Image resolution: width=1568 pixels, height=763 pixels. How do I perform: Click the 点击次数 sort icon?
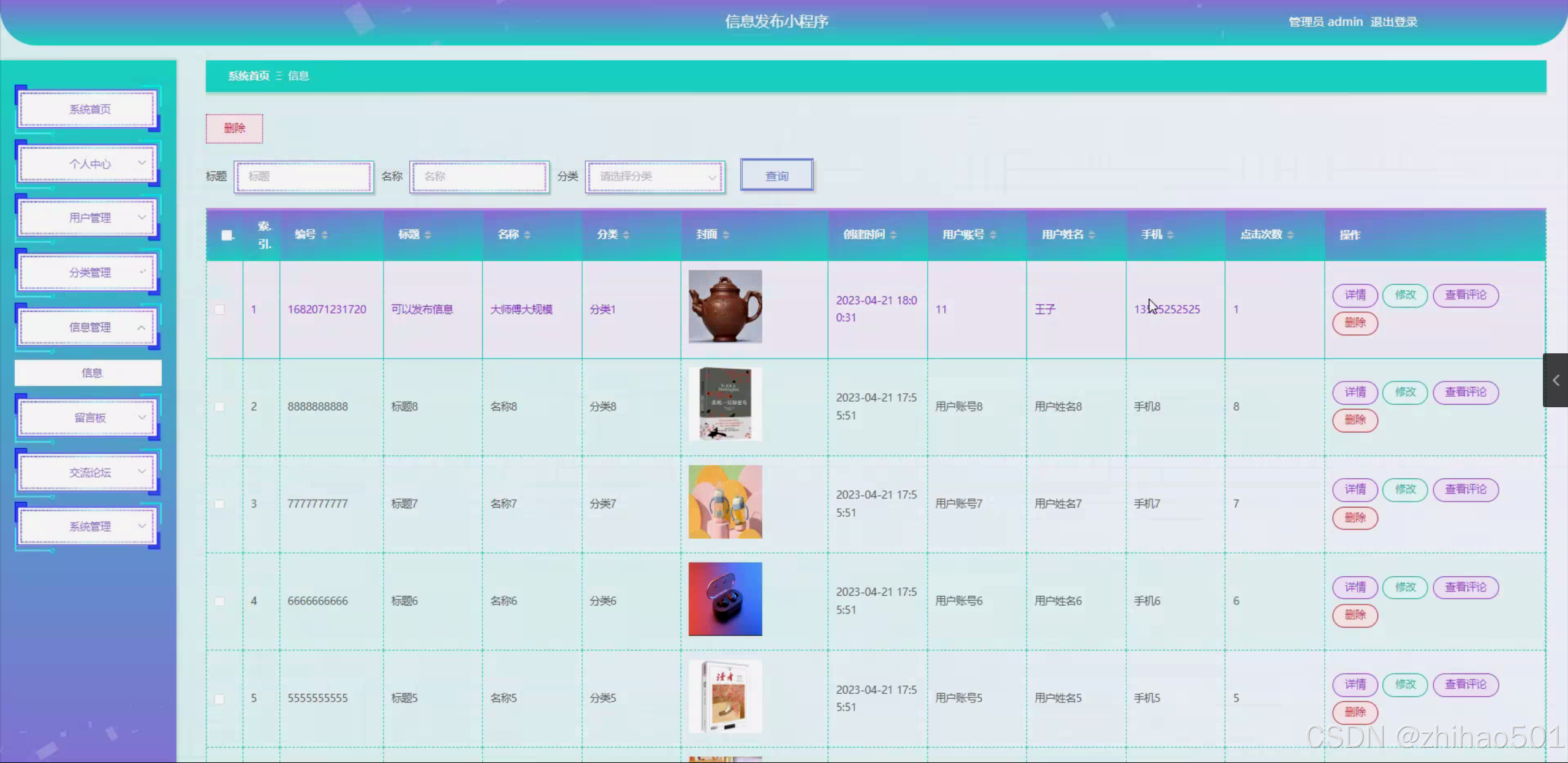[1290, 235]
